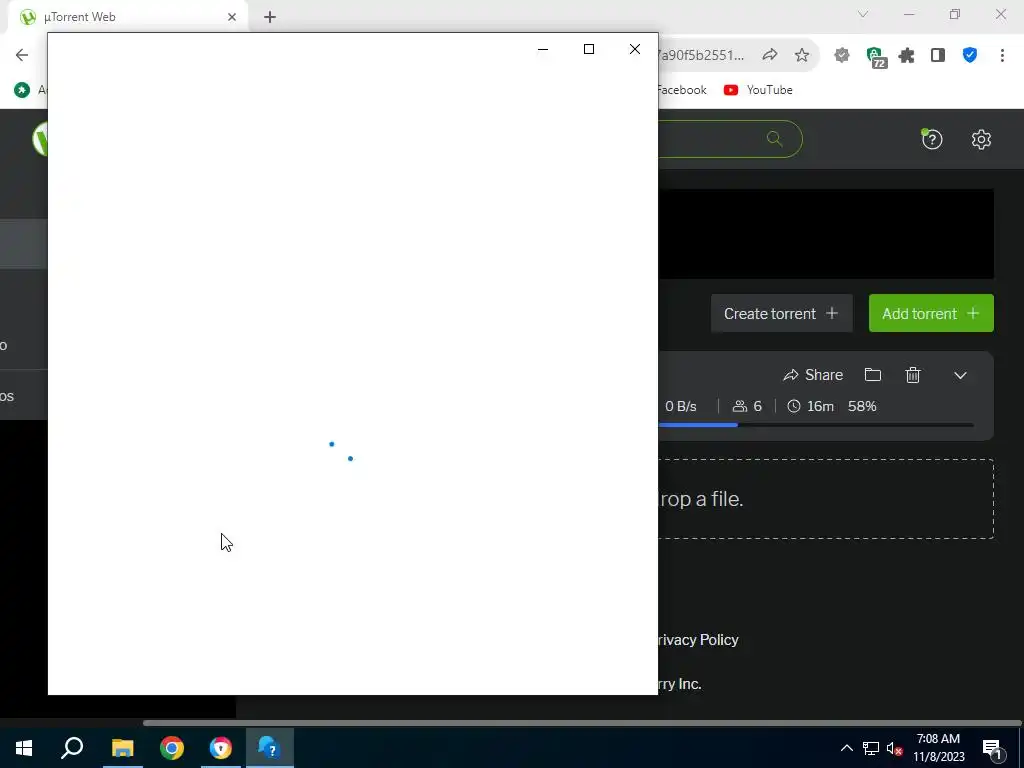1024x768 pixels.
Task: Open the gray gear extension icon
Action: [842, 56]
